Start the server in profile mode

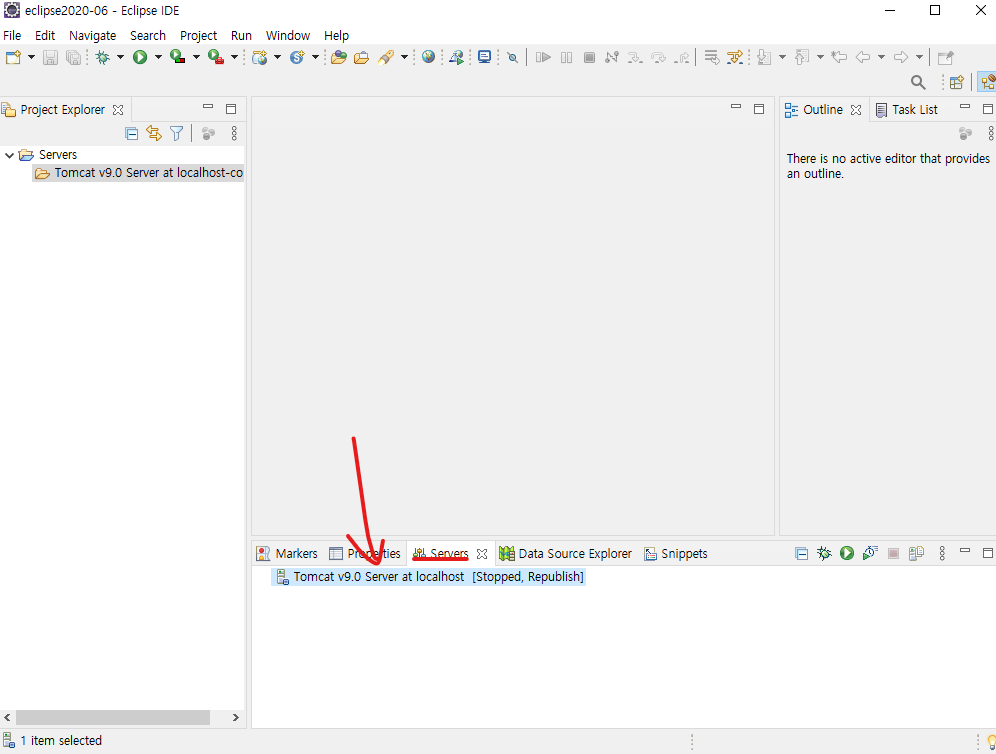click(870, 553)
